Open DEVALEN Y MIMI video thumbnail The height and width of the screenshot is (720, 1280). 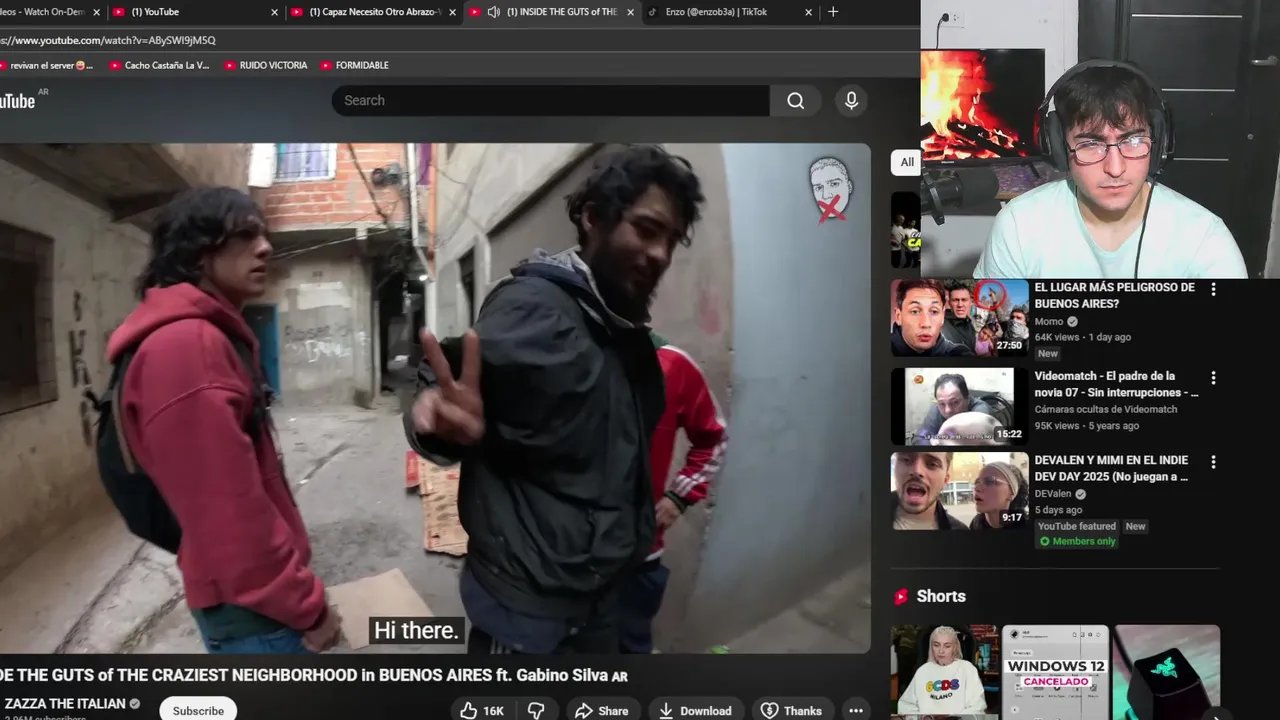[x=960, y=490]
